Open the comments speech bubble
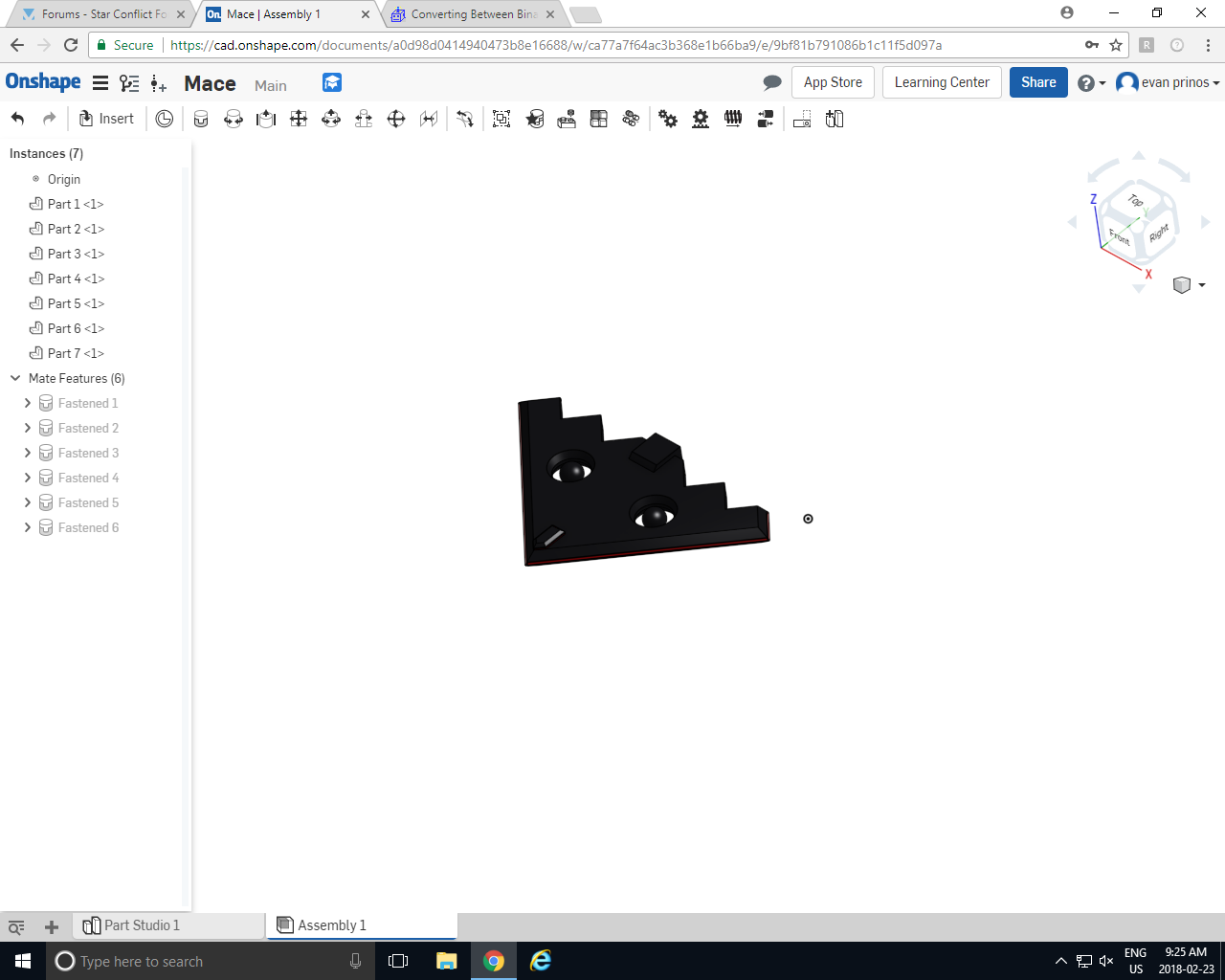 click(772, 82)
